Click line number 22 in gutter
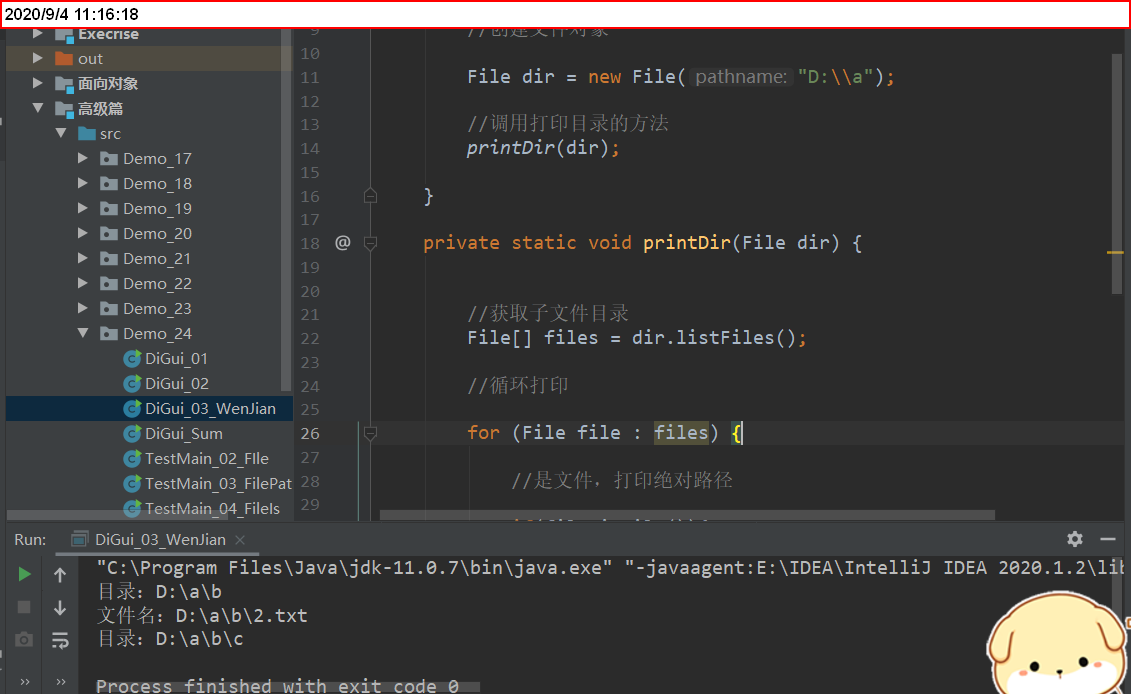 pos(310,338)
